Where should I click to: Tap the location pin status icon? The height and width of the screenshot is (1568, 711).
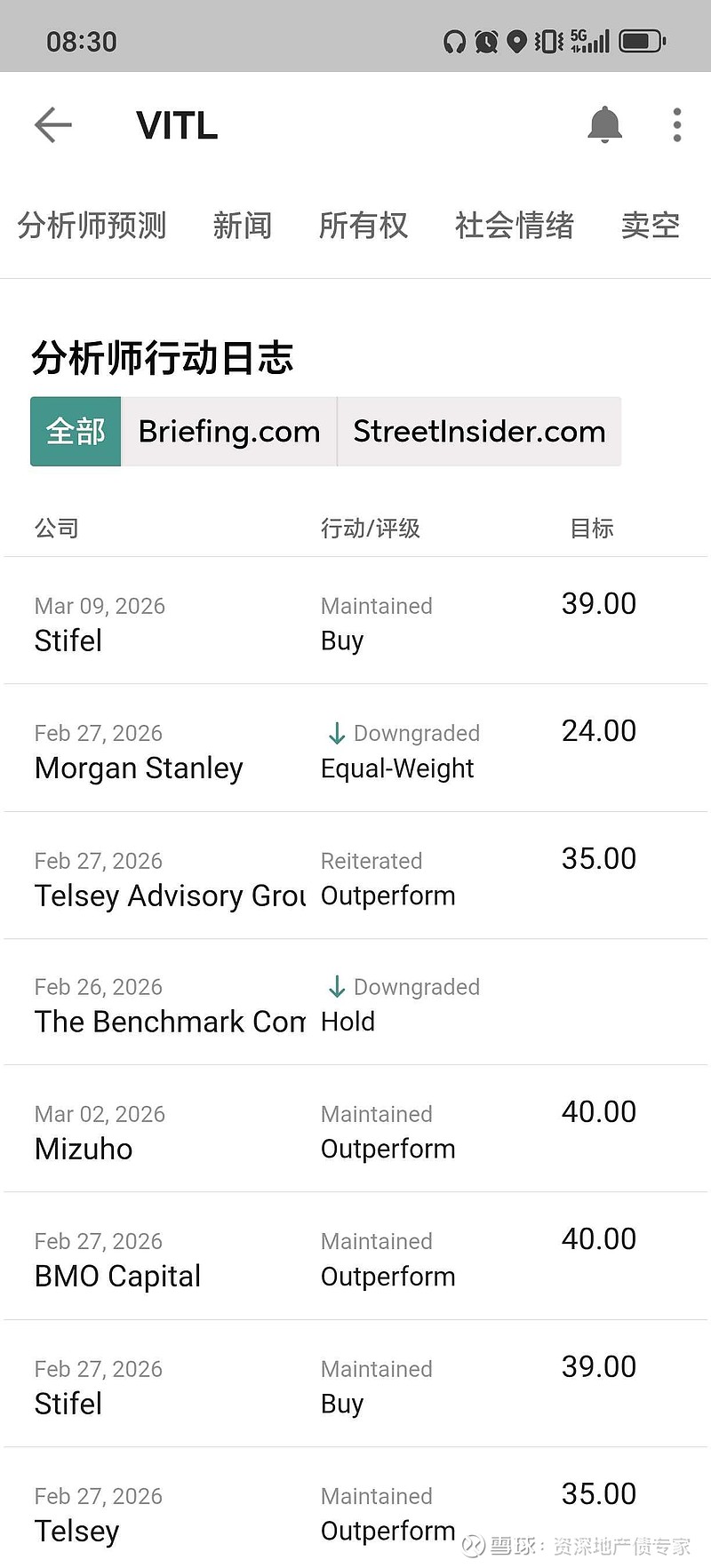click(516, 42)
